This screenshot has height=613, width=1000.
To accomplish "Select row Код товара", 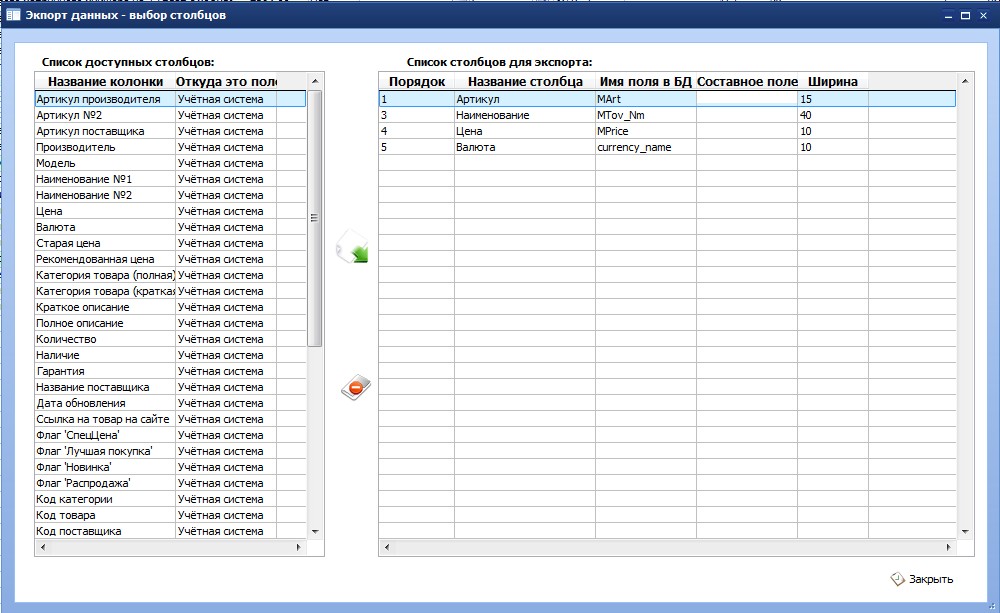I will click(x=170, y=515).
